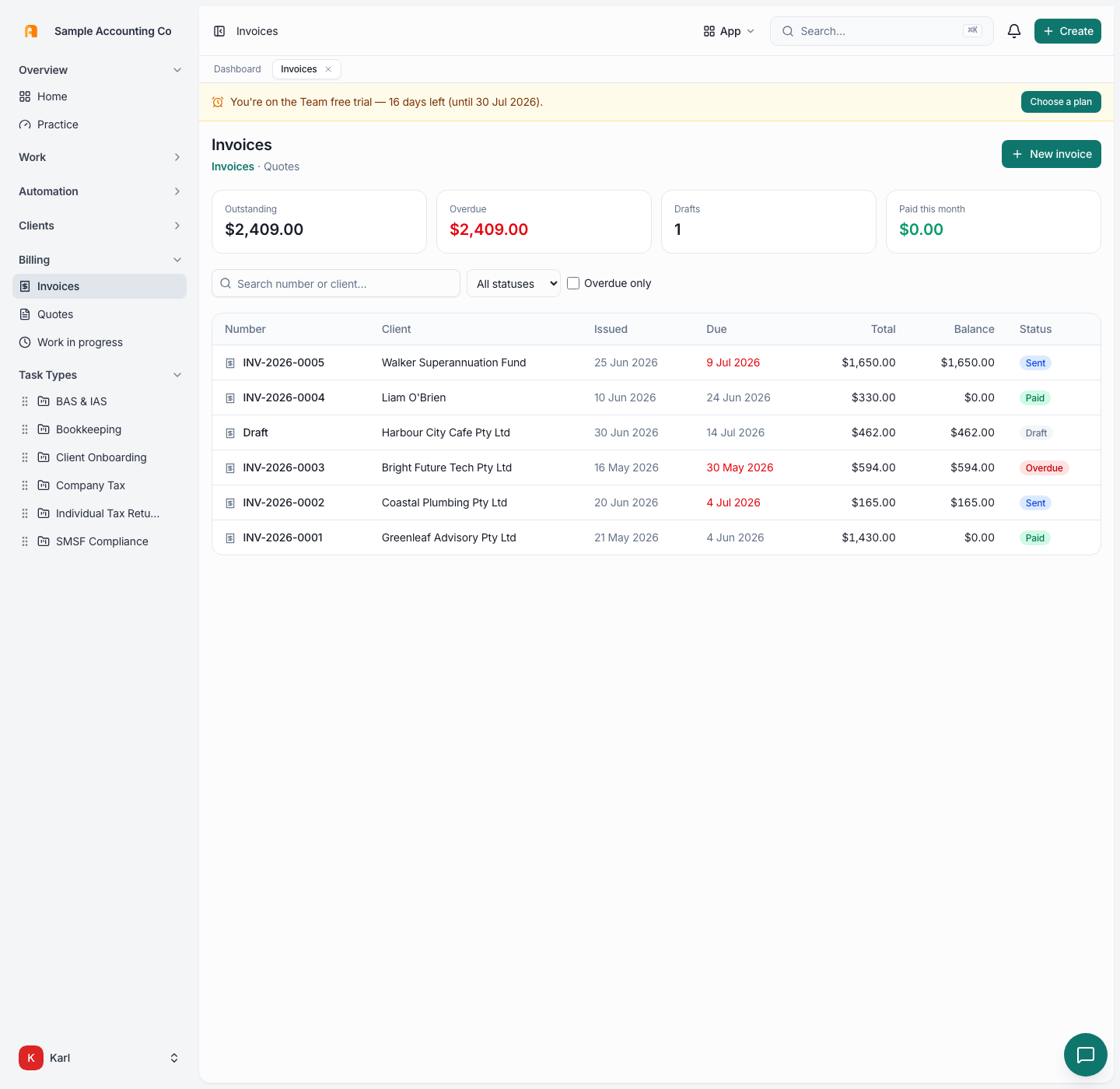This screenshot has height=1089, width=1120.
Task: Open the chat support bubble
Action: tap(1086, 1055)
